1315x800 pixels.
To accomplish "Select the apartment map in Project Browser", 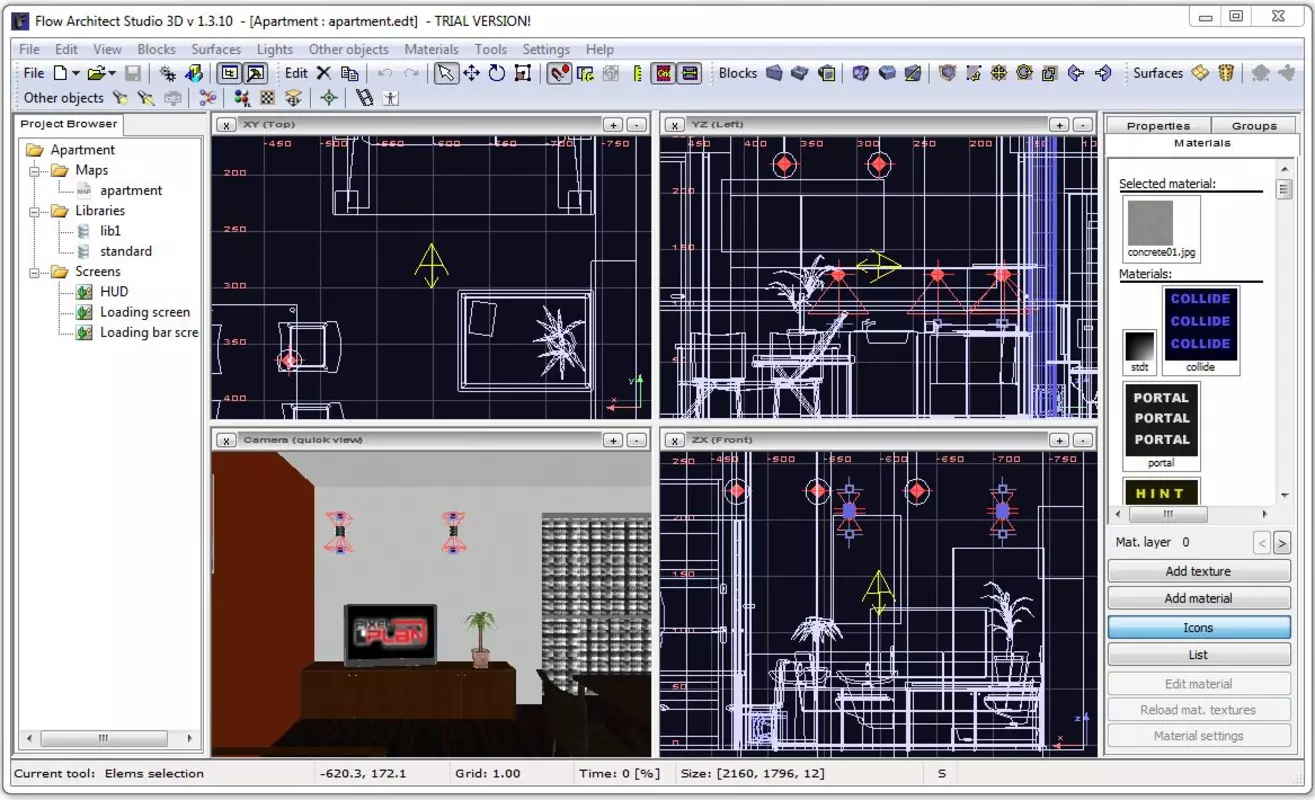I will click(x=131, y=190).
